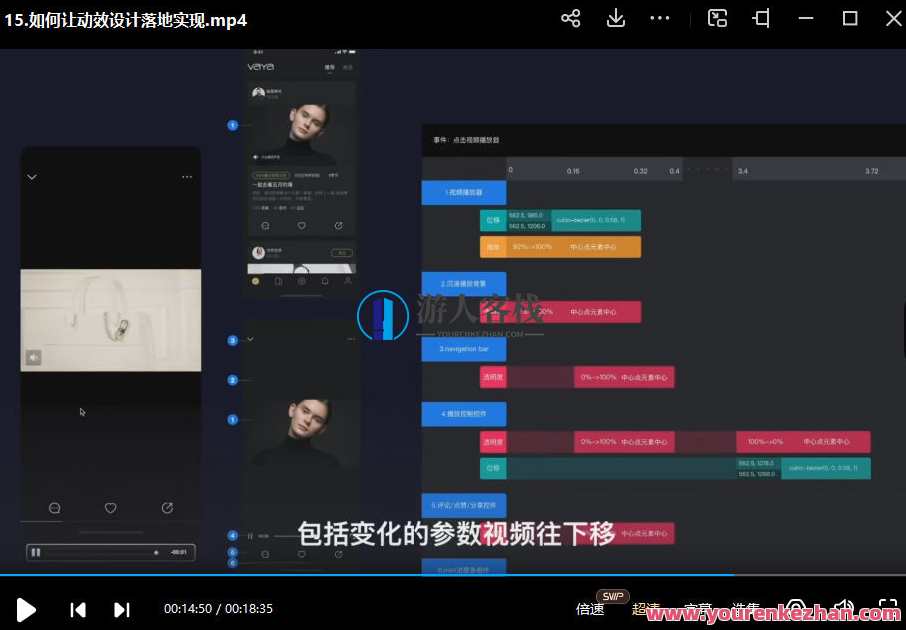
Task: Open the 选集 episode list
Action: pyautogui.click(x=745, y=608)
